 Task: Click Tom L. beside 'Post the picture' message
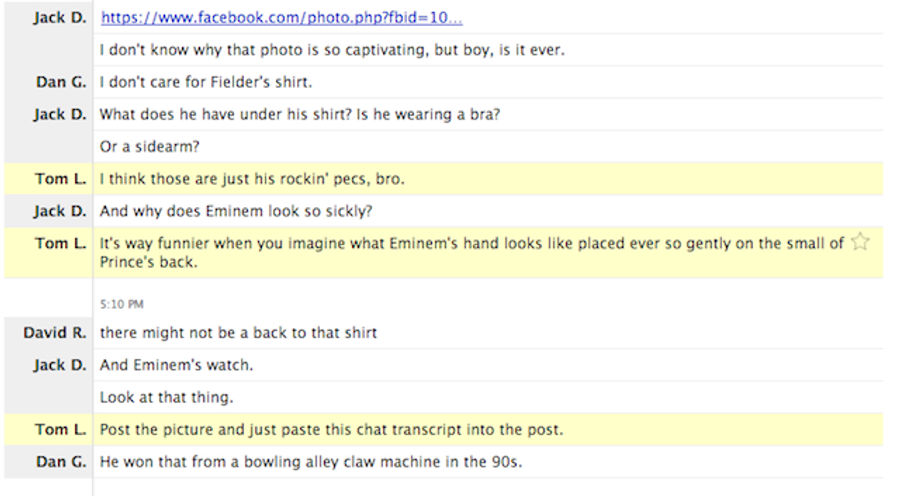60,429
